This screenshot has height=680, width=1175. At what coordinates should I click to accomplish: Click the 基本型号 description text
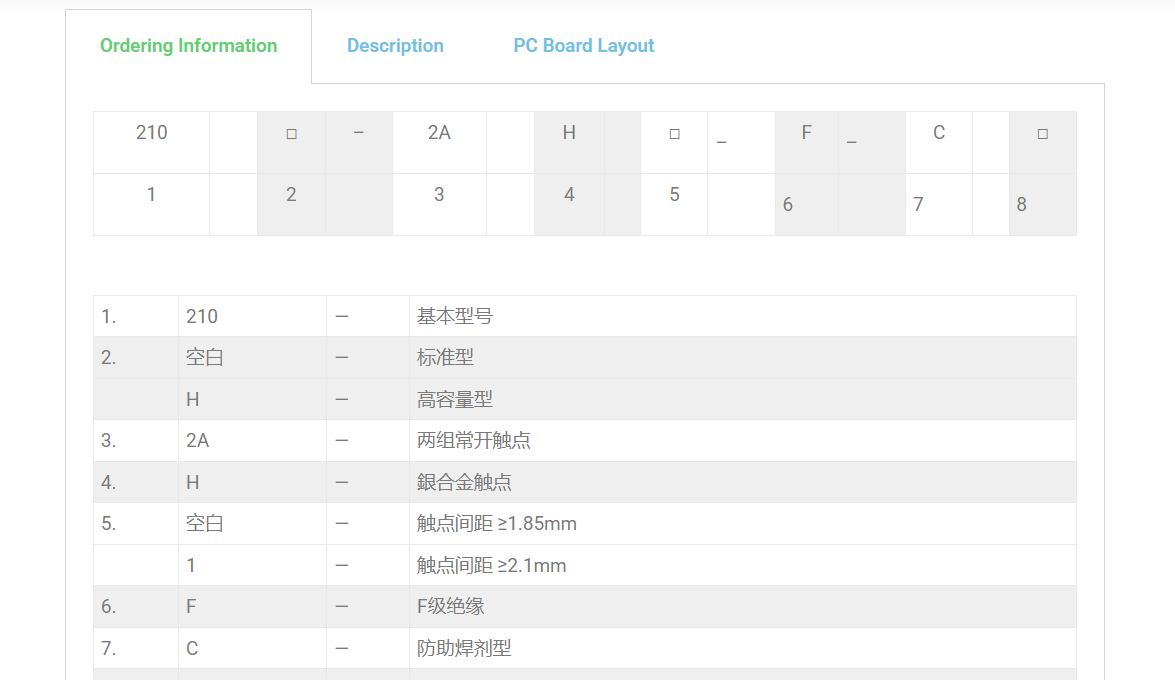455,317
